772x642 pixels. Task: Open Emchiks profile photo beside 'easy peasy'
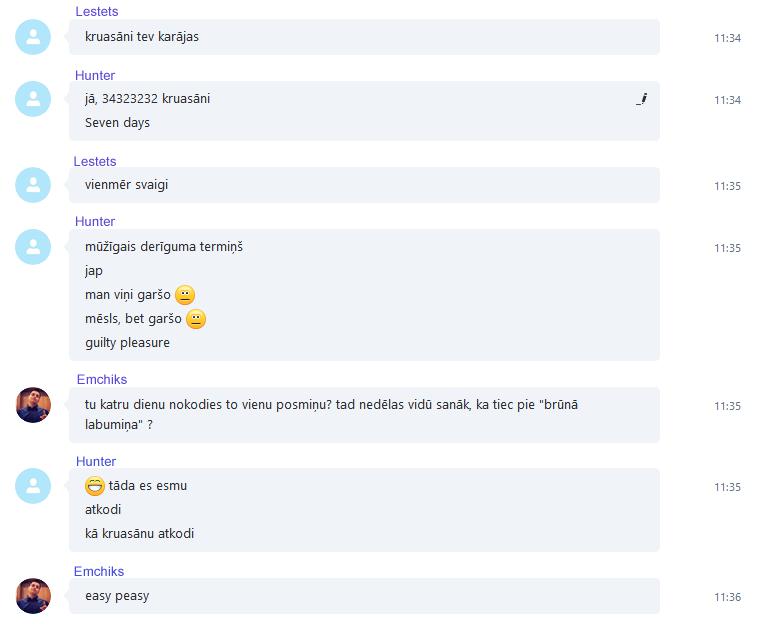[x=33, y=596]
